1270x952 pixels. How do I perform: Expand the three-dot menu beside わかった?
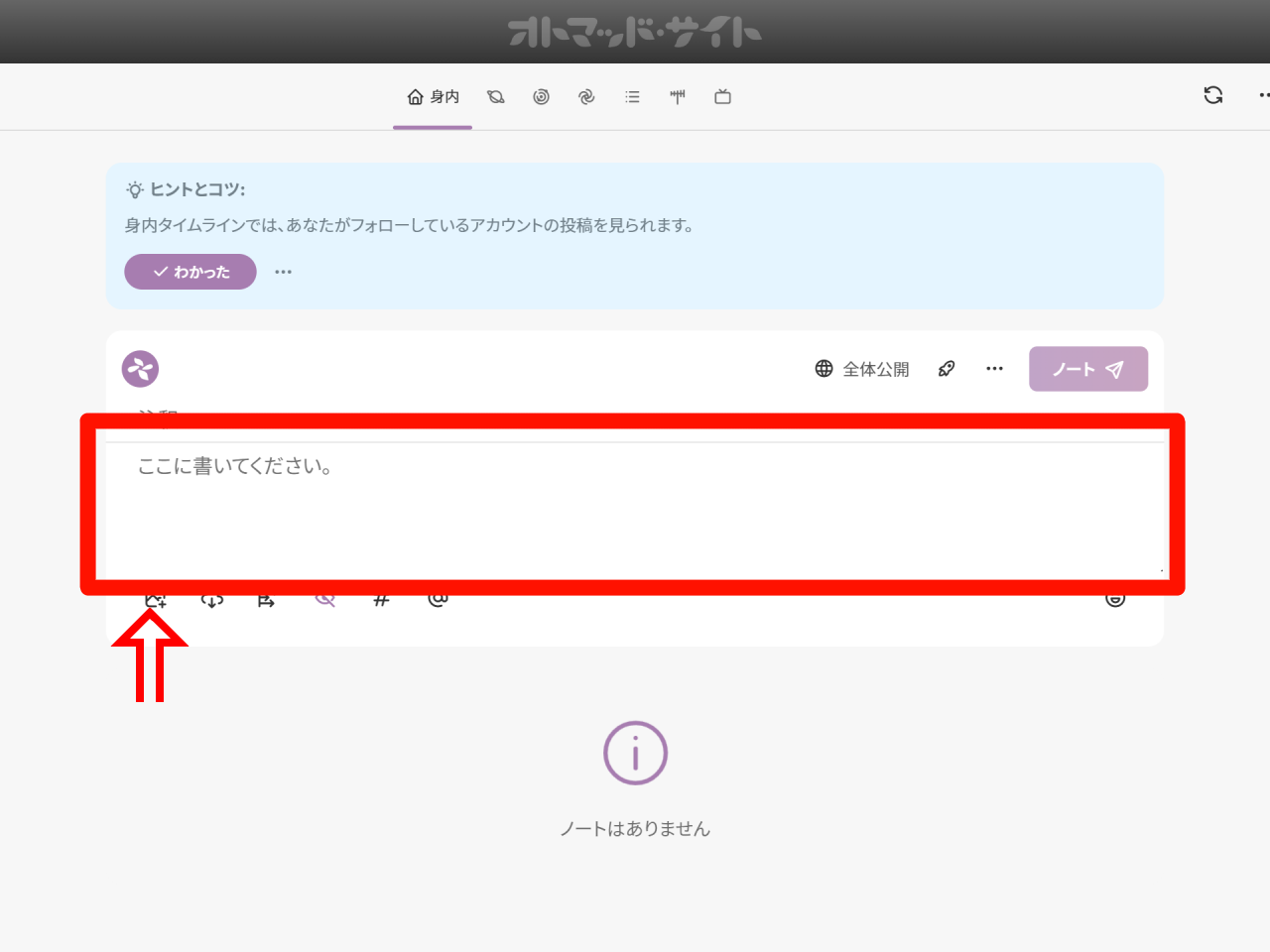click(283, 272)
